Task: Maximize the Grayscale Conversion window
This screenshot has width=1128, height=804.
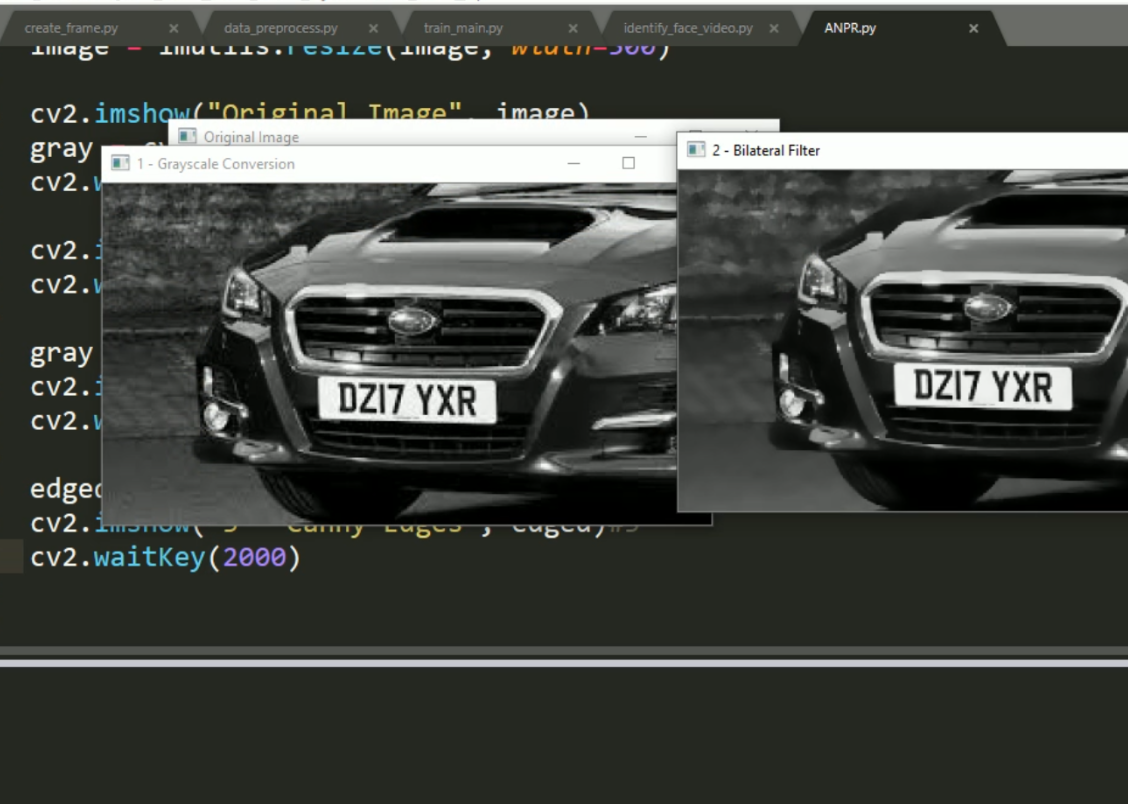Action: click(628, 163)
